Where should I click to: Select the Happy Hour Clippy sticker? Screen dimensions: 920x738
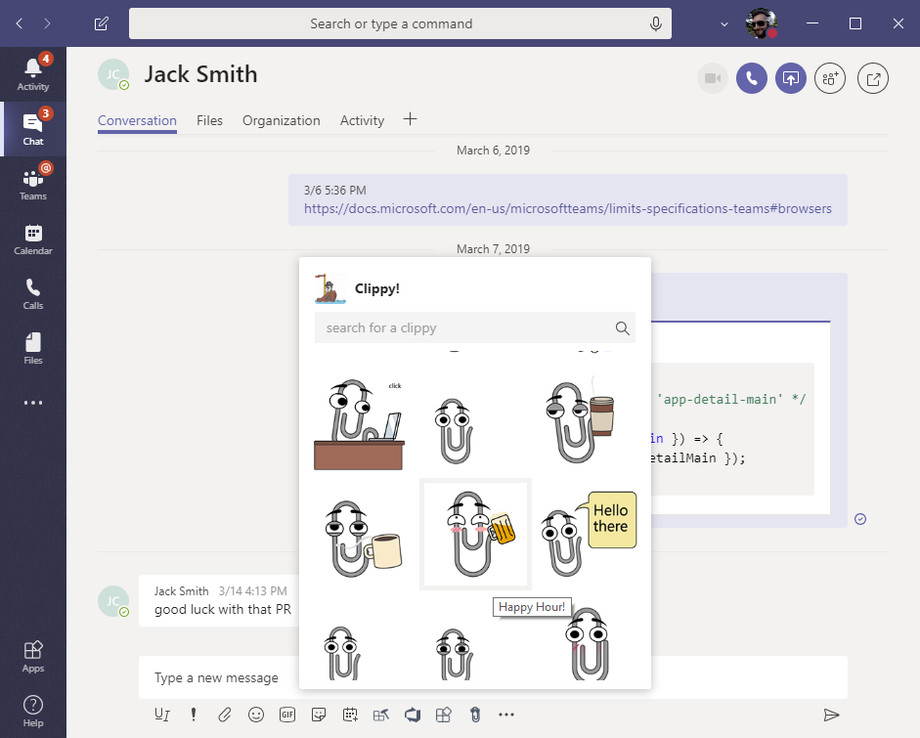click(x=475, y=533)
